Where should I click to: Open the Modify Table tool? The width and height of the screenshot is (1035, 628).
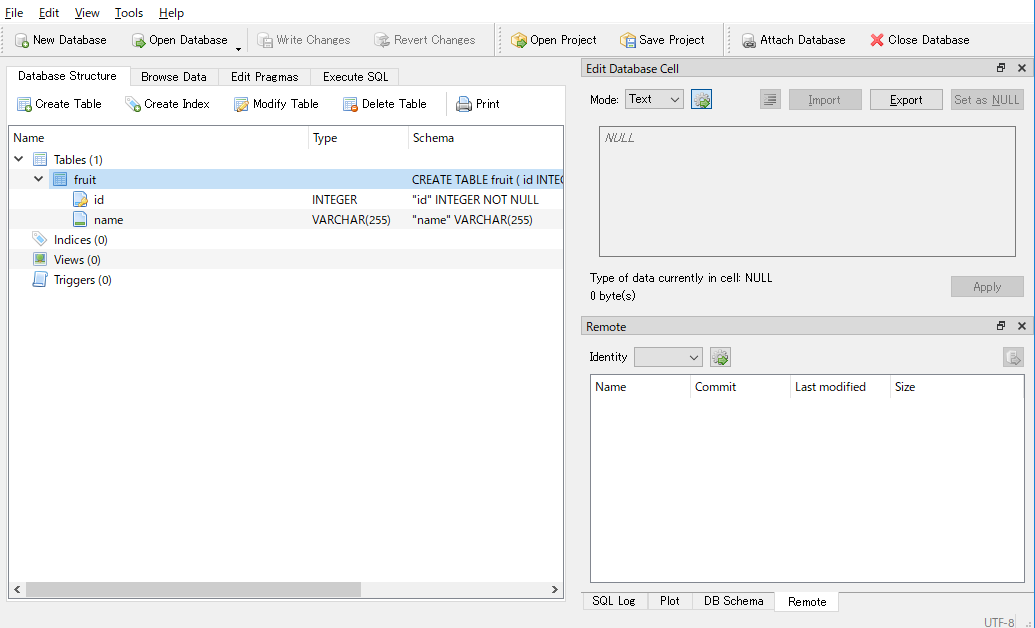point(276,103)
